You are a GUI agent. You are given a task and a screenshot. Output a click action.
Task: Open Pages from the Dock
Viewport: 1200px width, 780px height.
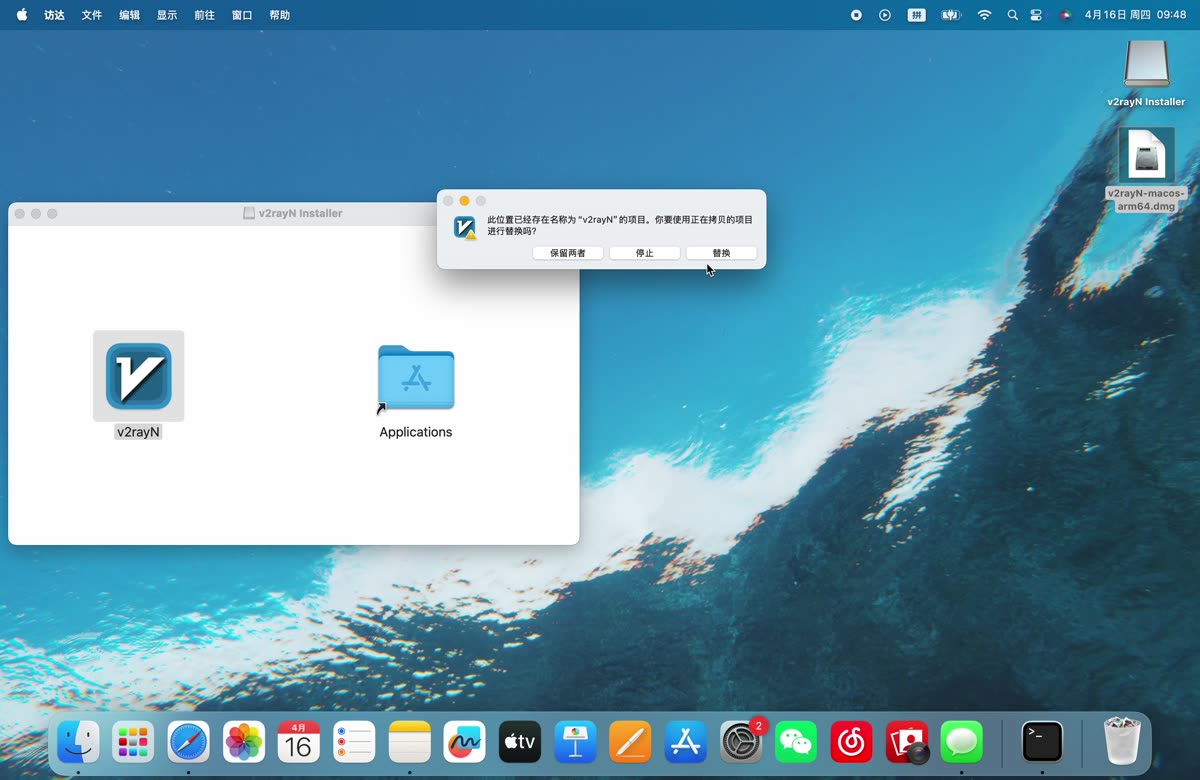630,742
